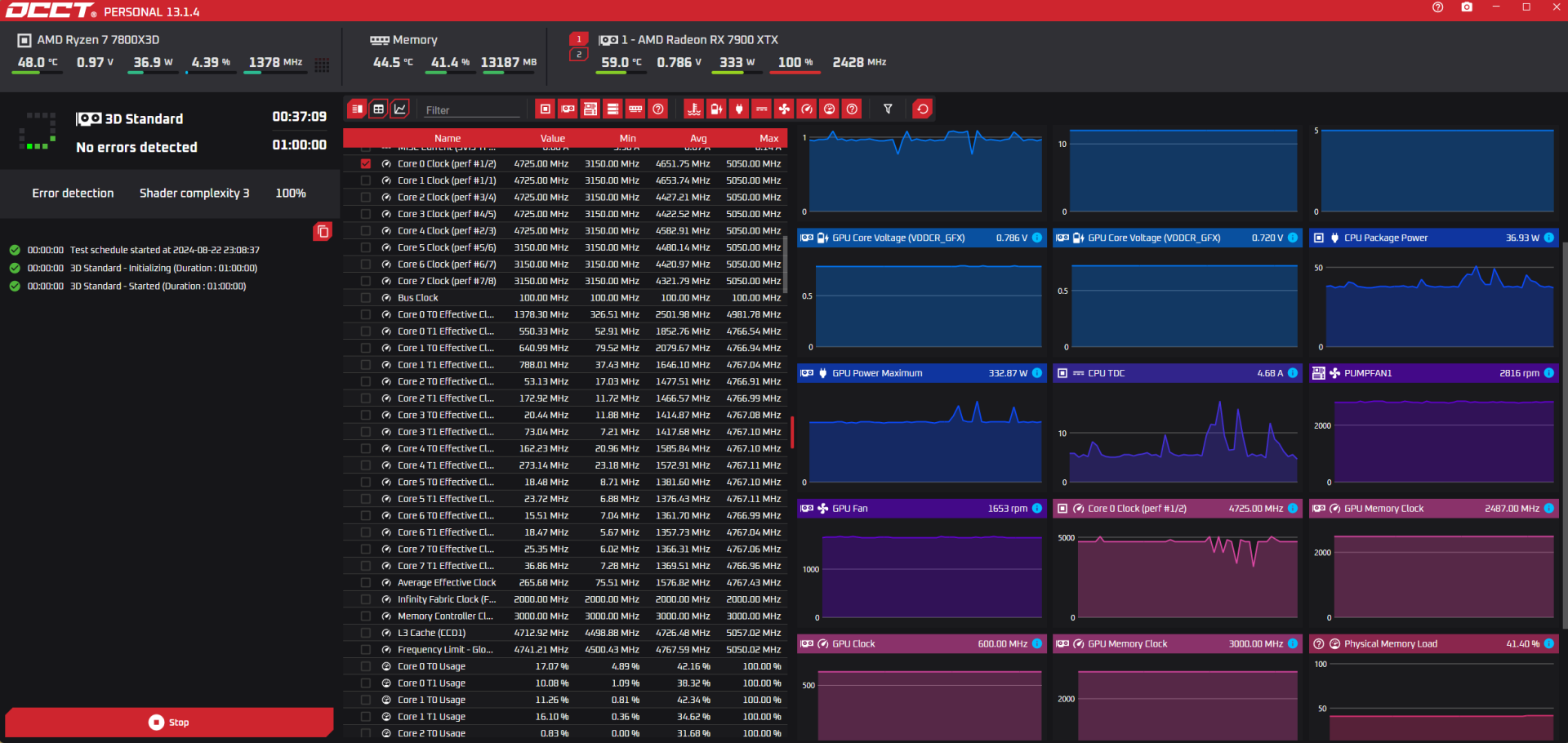Toggle the temperature sensor type filter
This screenshot has width=1568, height=743.
click(693, 109)
